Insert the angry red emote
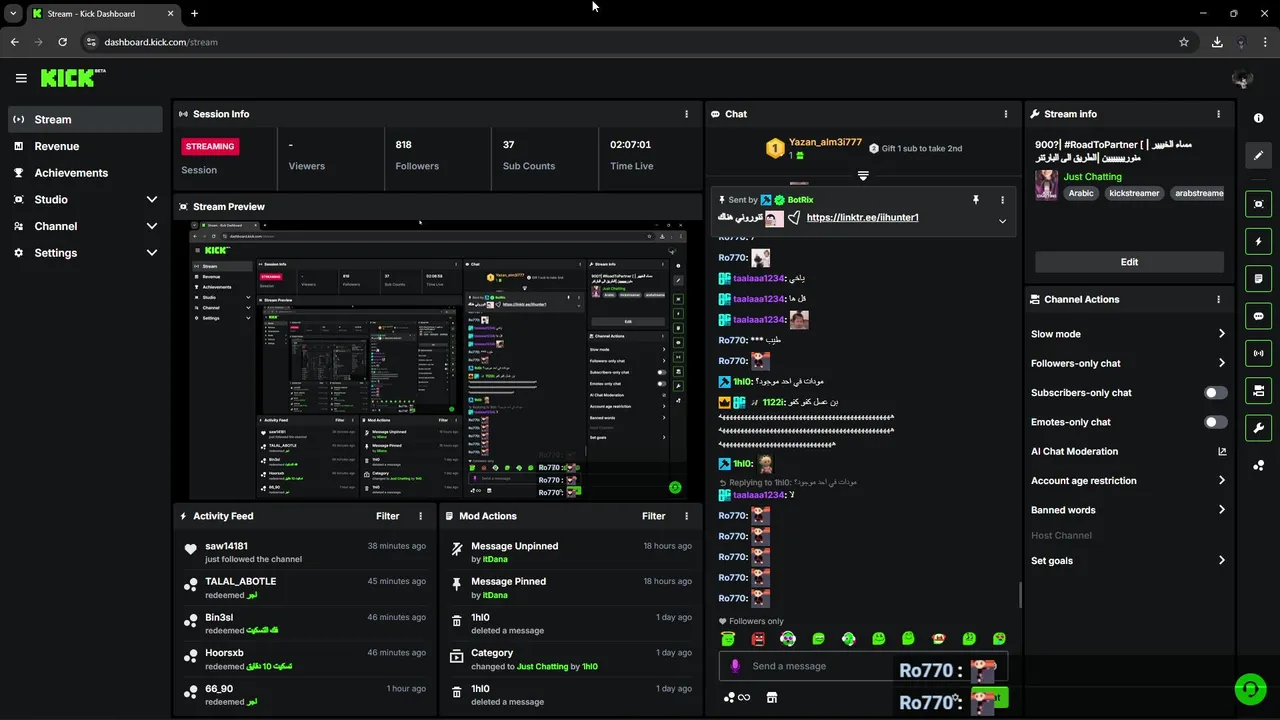This screenshot has width=1280, height=720. pyautogui.click(x=758, y=638)
